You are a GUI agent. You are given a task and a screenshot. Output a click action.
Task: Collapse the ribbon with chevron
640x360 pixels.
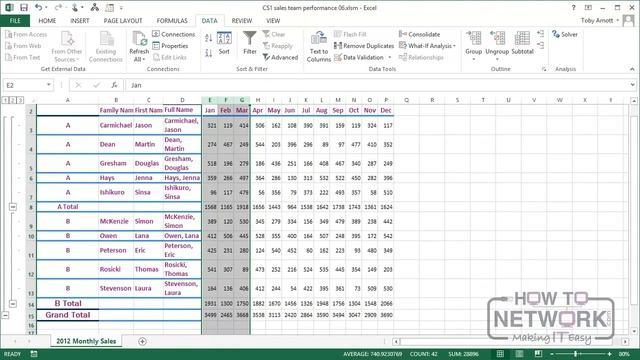pos(632,69)
